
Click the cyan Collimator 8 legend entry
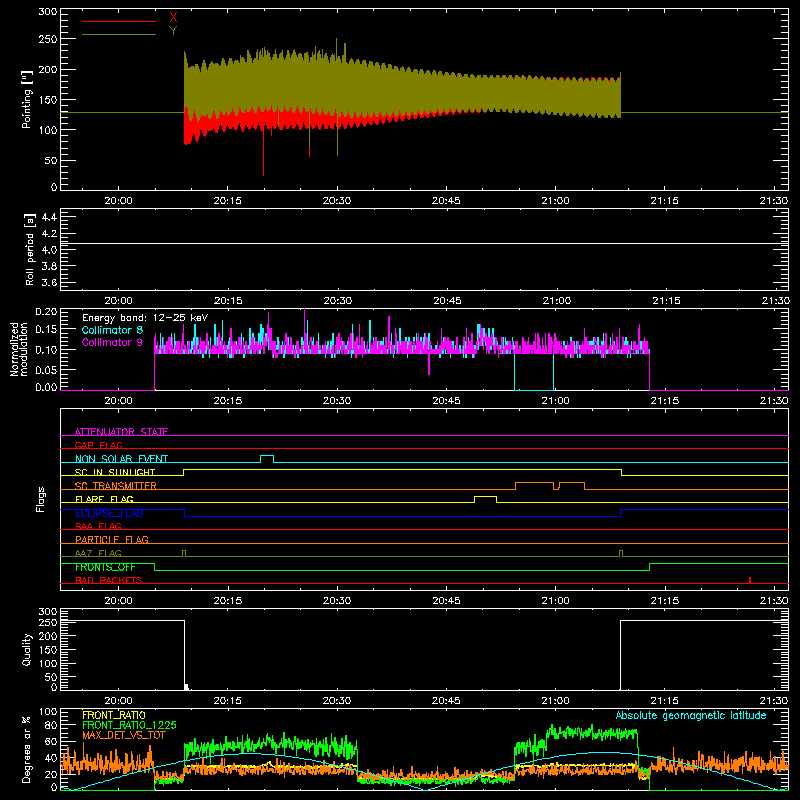tap(112, 330)
